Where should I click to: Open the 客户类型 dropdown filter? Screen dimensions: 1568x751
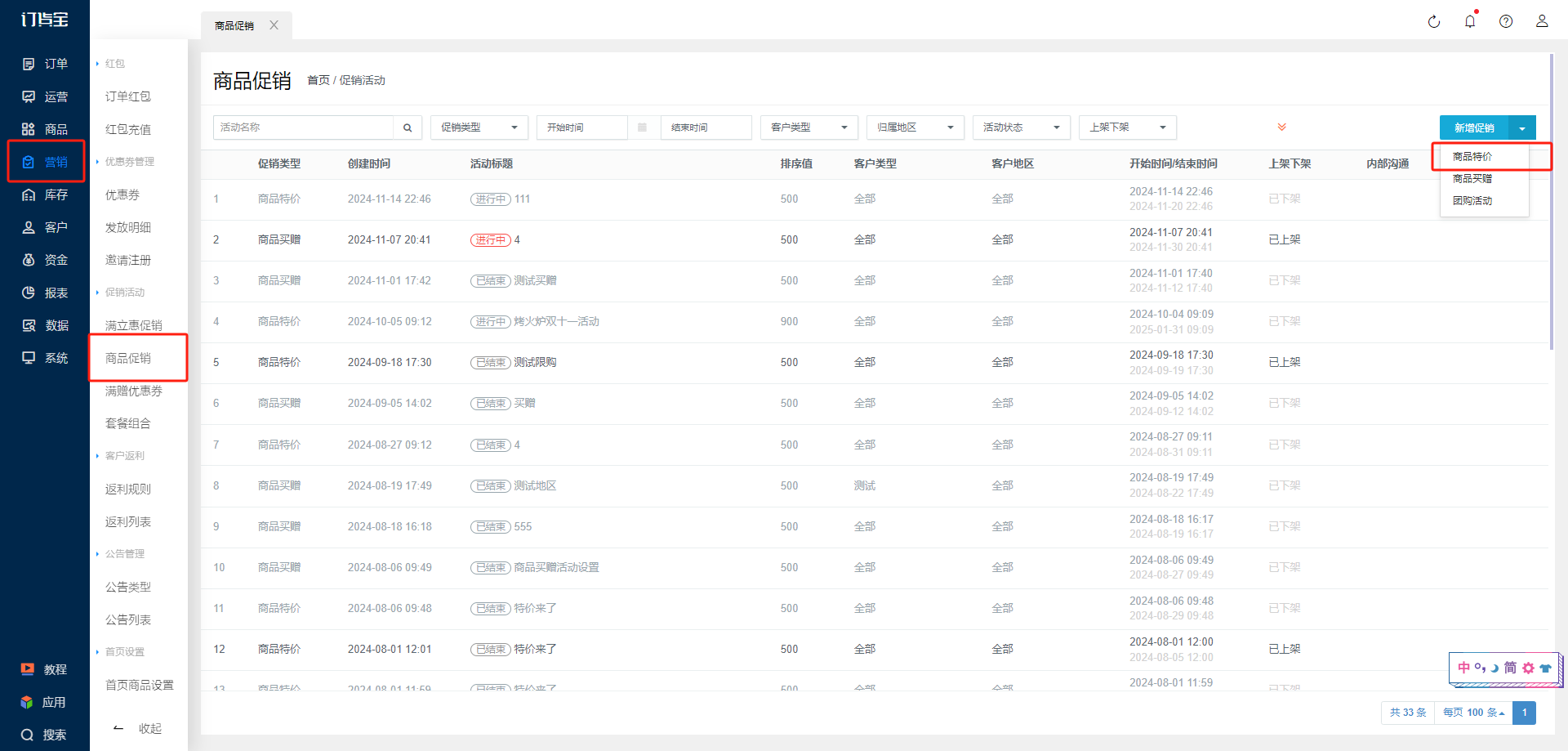[x=809, y=127]
